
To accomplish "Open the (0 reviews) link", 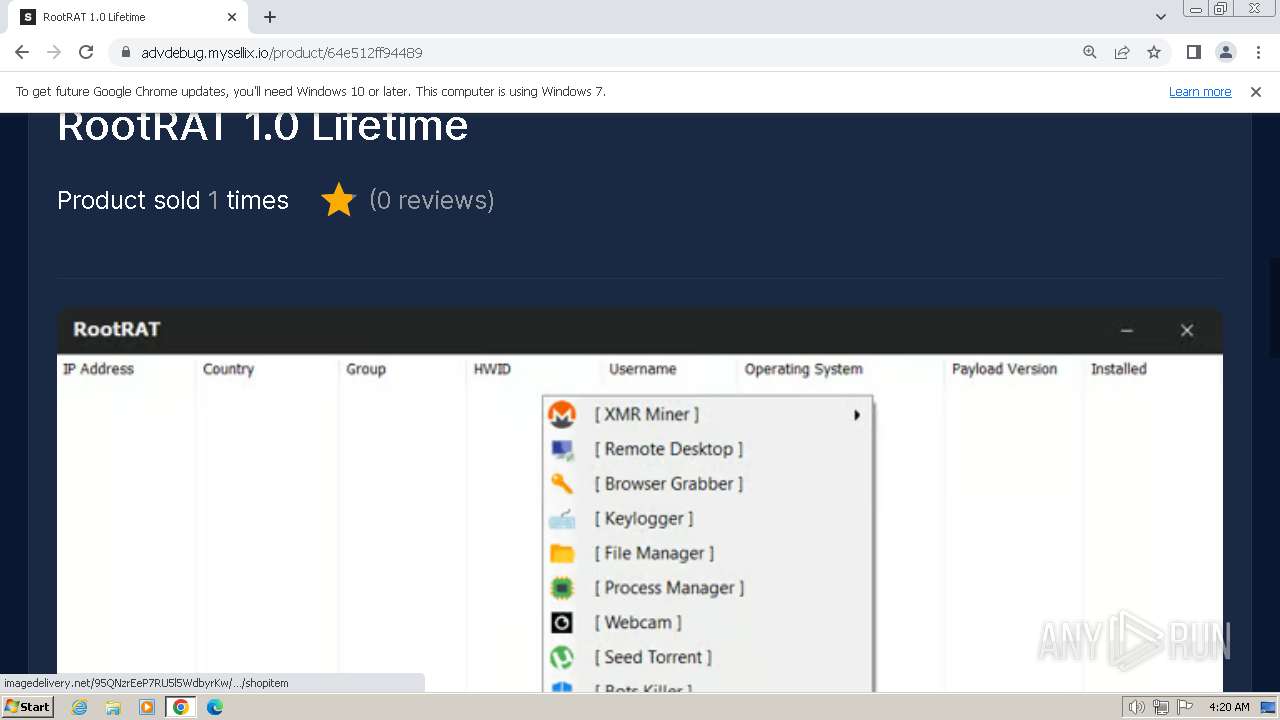I will [432, 200].
